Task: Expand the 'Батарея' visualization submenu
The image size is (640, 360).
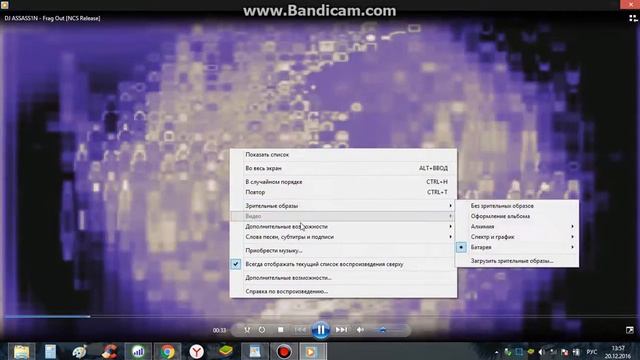Action: (517, 247)
